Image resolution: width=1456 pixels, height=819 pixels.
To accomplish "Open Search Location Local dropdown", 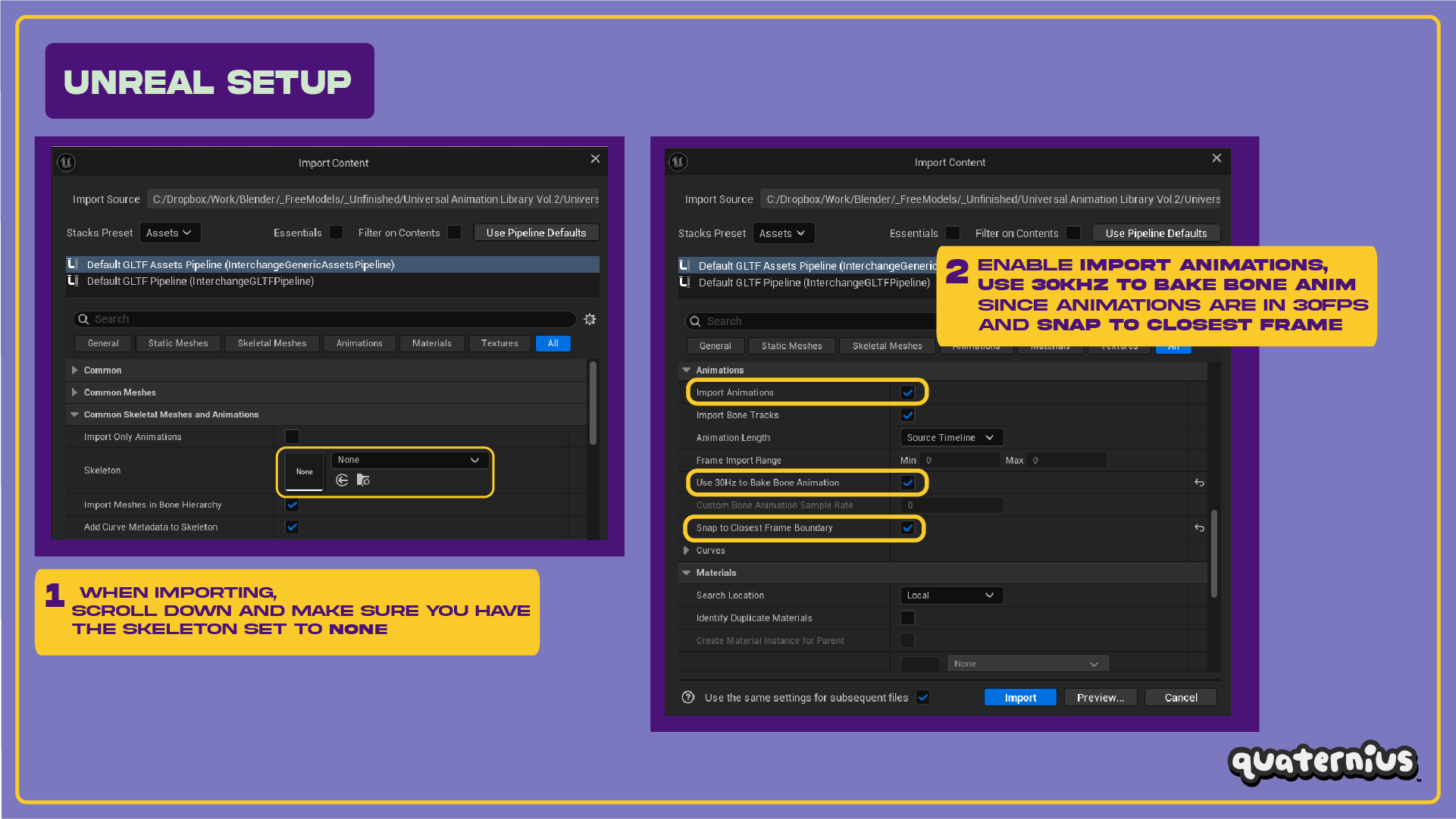I will point(952,595).
